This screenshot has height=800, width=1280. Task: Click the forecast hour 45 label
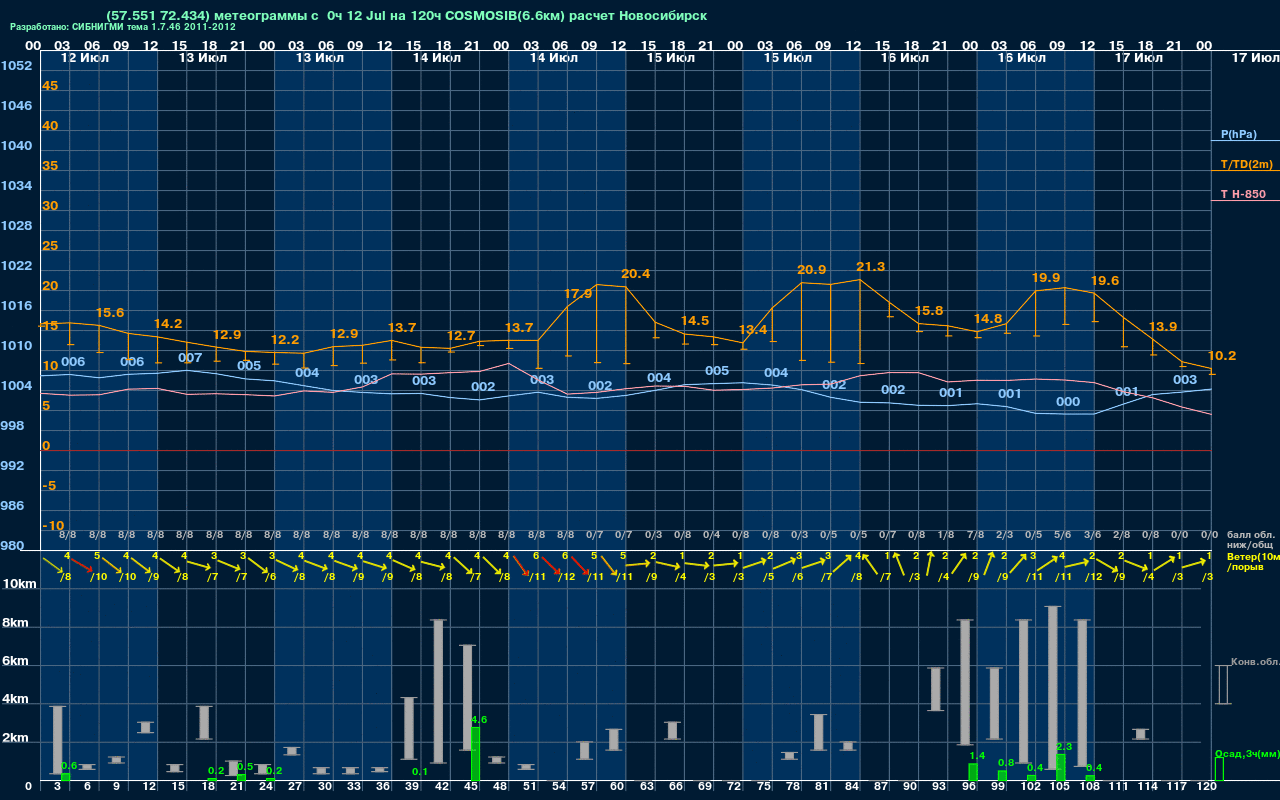point(471,788)
